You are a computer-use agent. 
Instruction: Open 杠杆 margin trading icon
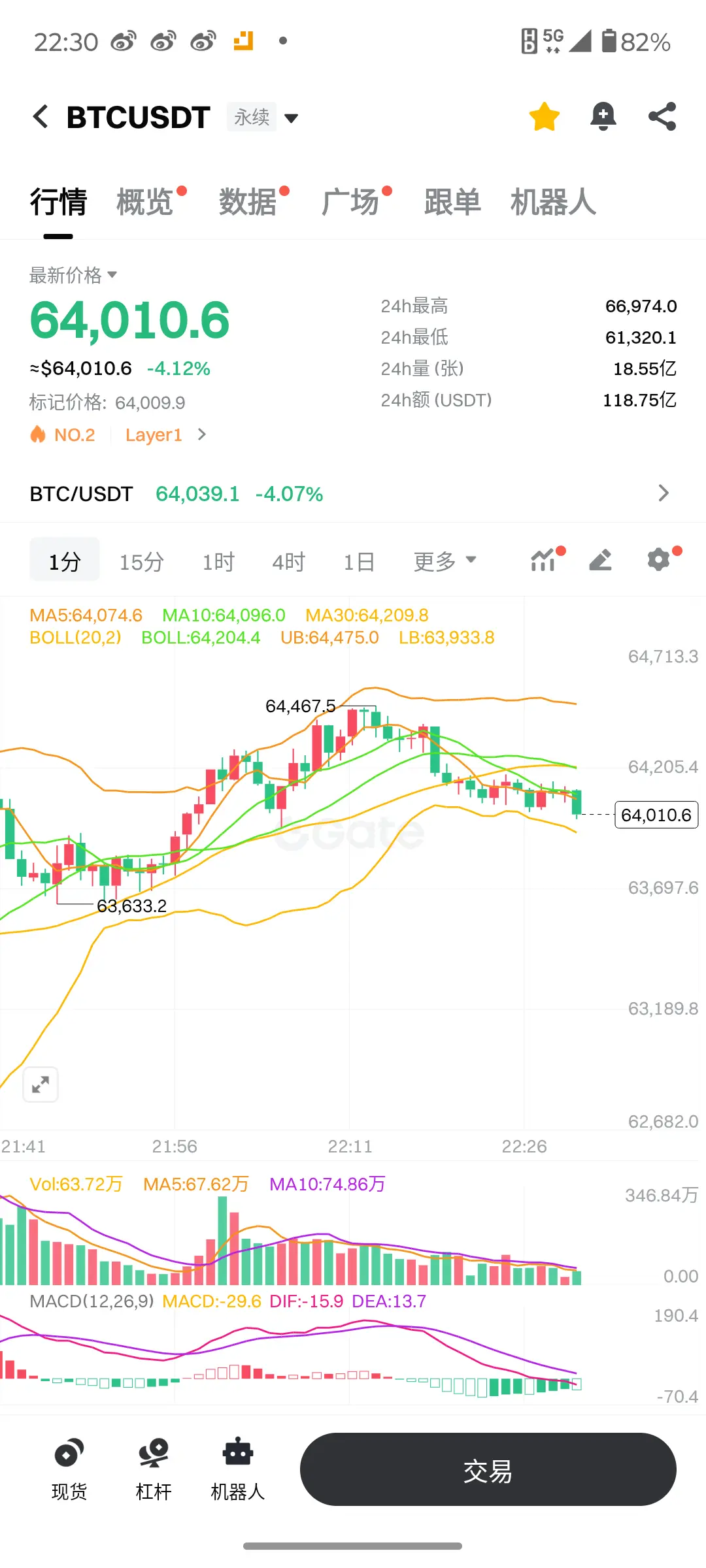click(153, 1470)
